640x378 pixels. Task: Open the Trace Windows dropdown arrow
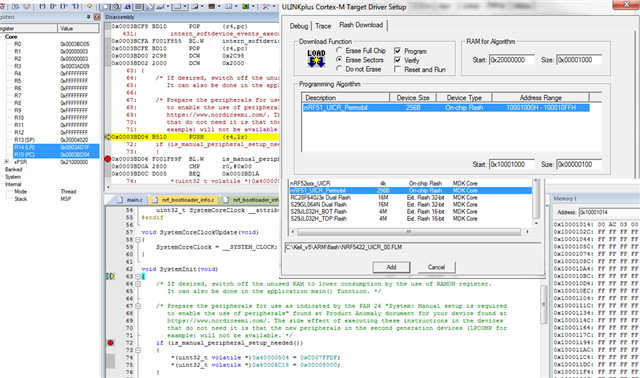(x=236, y=7)
